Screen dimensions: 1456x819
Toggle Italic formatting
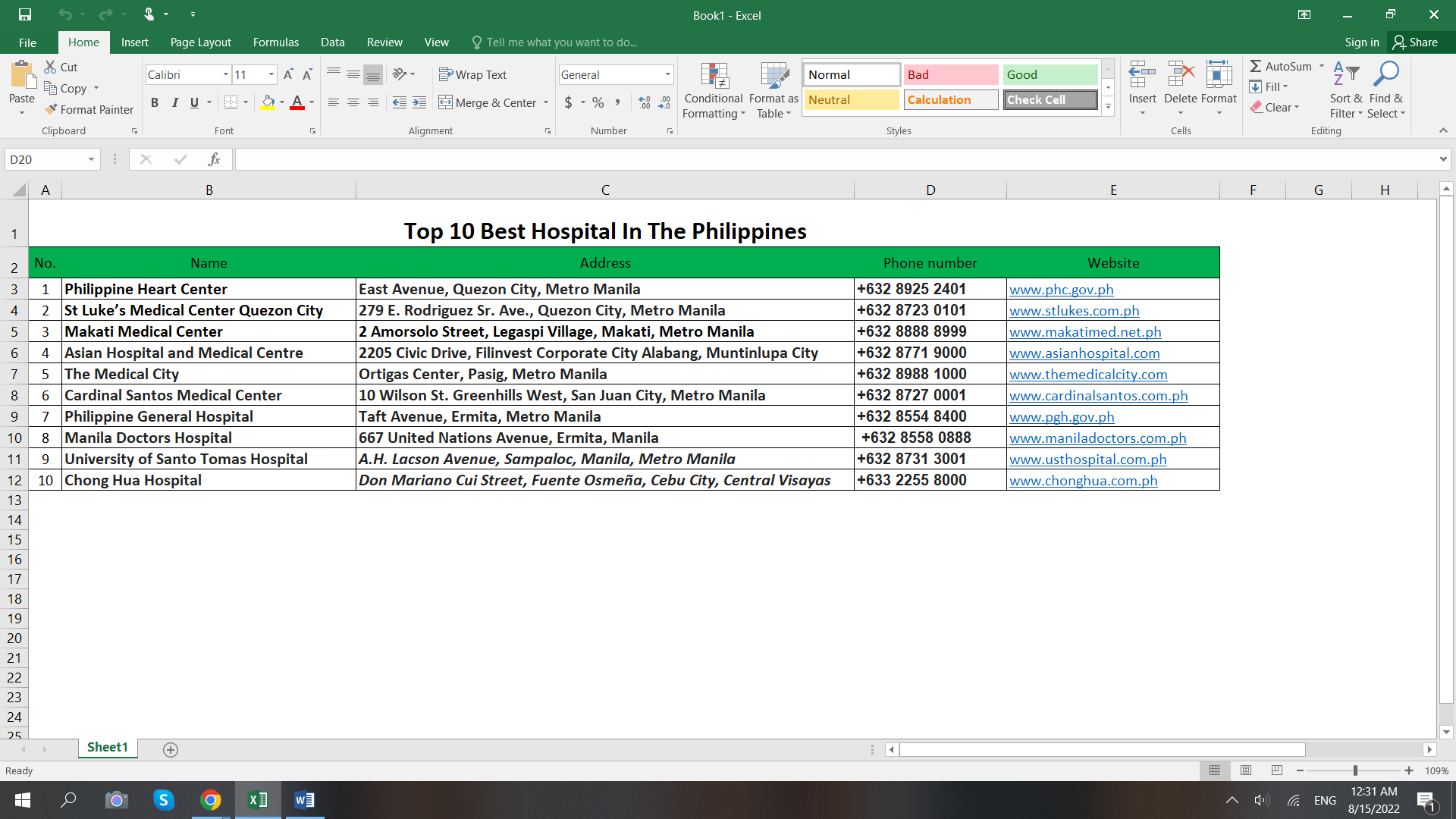pos(174,102)
